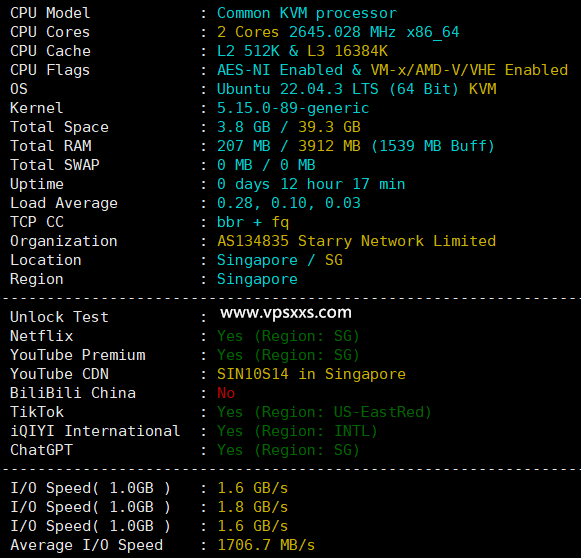Screen dimensions: 581x558
Task: Select the AS134835 Starry Network Limited text
Action: (x=356, y=241)
